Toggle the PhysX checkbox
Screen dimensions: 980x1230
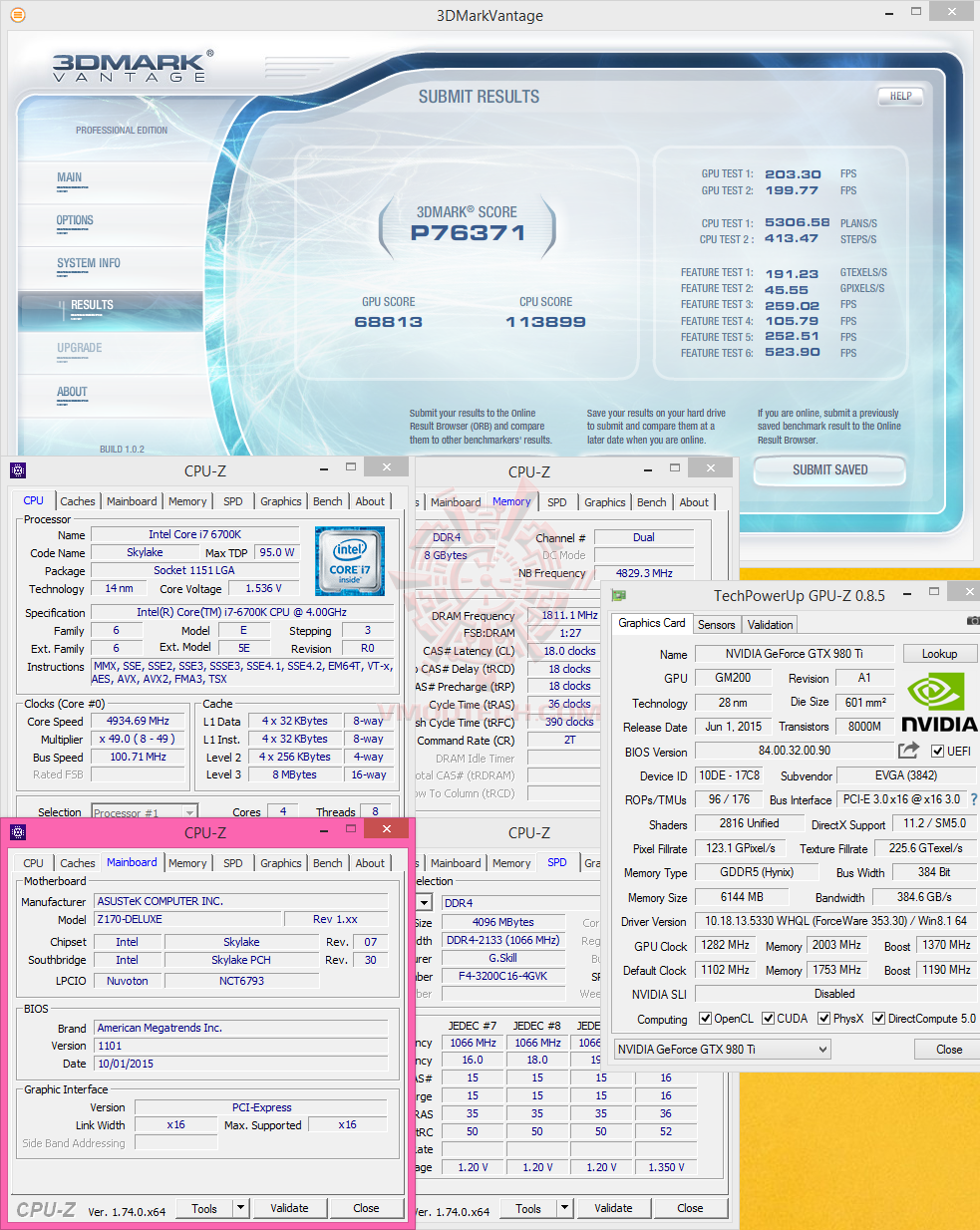click(823, 1018)
